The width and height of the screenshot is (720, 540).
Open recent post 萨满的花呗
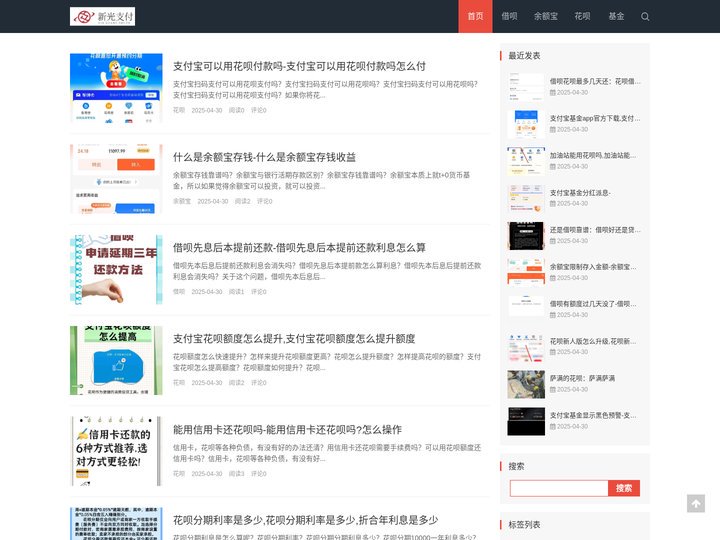click(x=582, y=378)
